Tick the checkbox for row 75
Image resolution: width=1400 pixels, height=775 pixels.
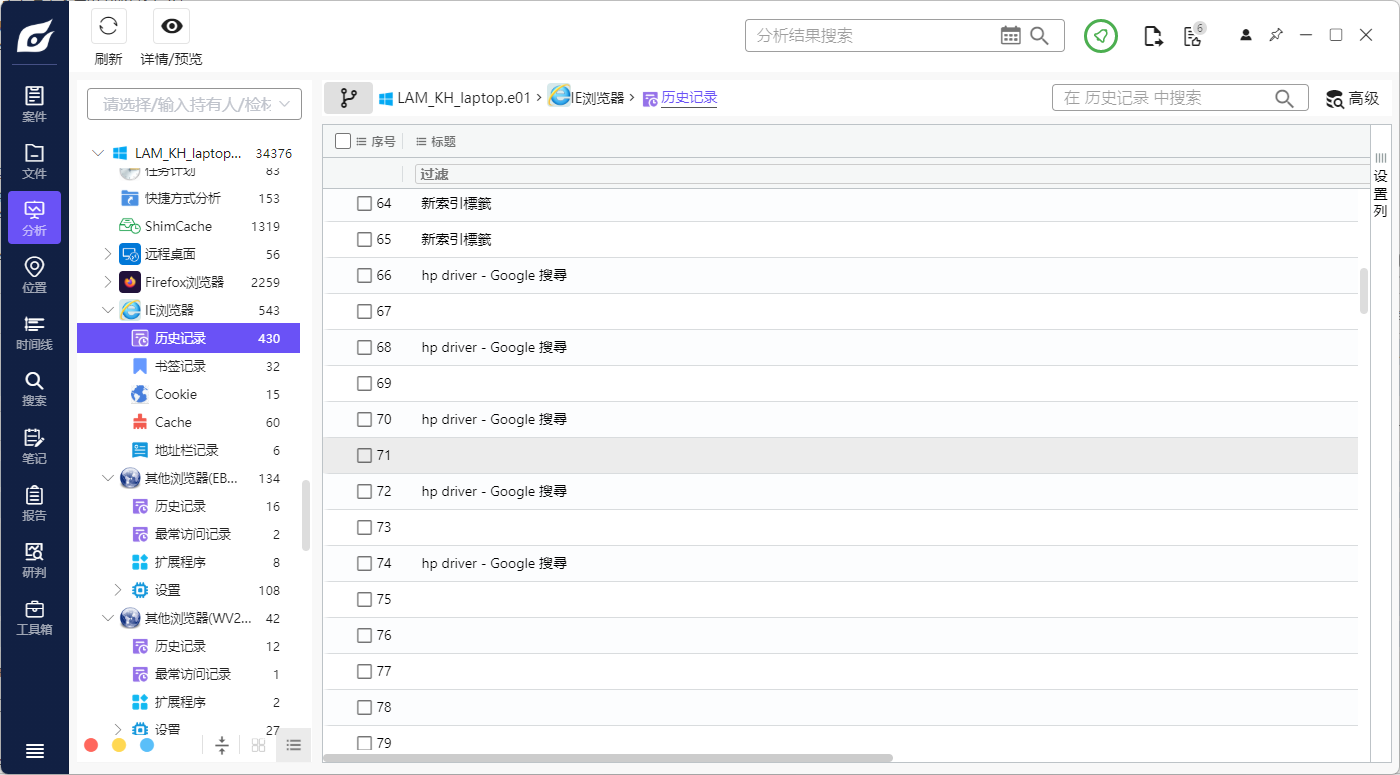[x=364, y=599]
